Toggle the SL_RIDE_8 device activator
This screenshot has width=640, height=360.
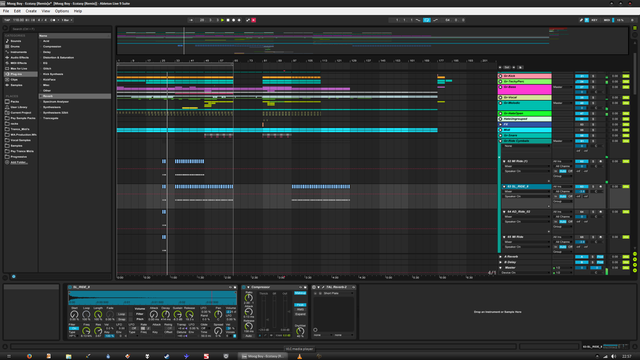(x=70, y=287)
